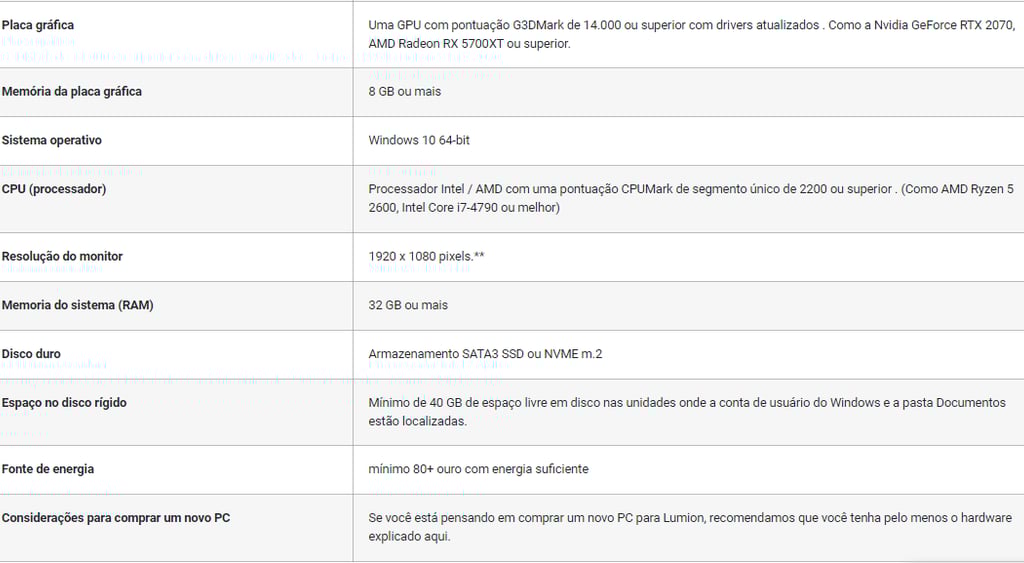
Task: Click the 'Espaço no disco rígido' label
Action: point(64,403)
